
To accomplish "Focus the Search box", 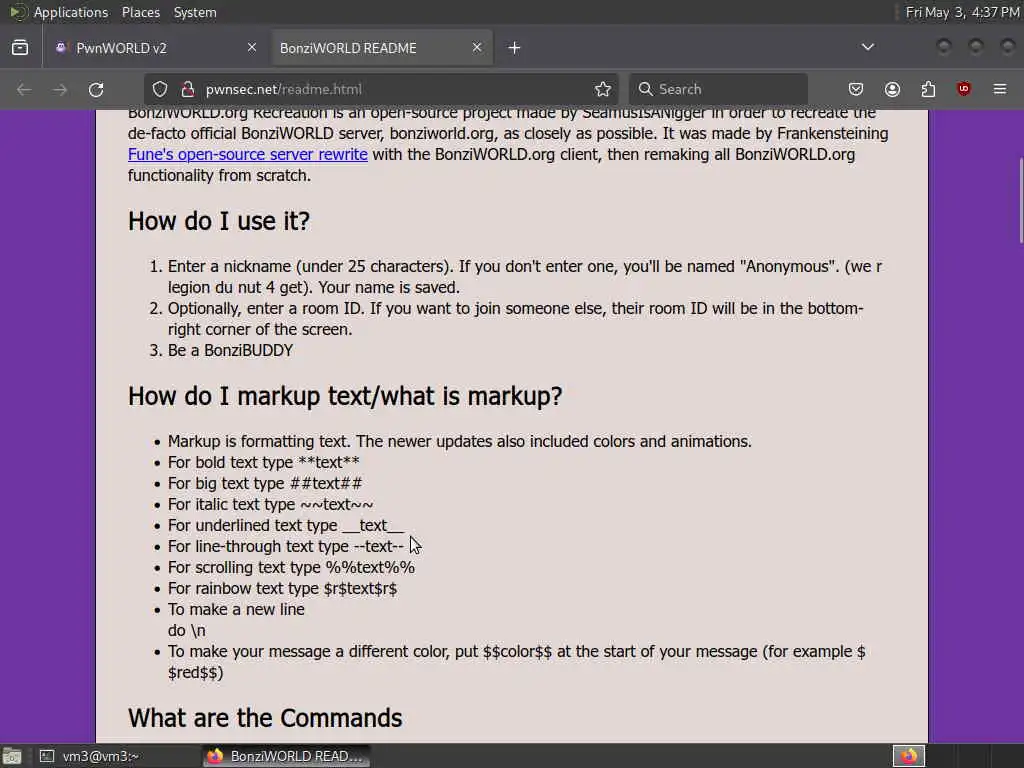I will click(718, 89).
